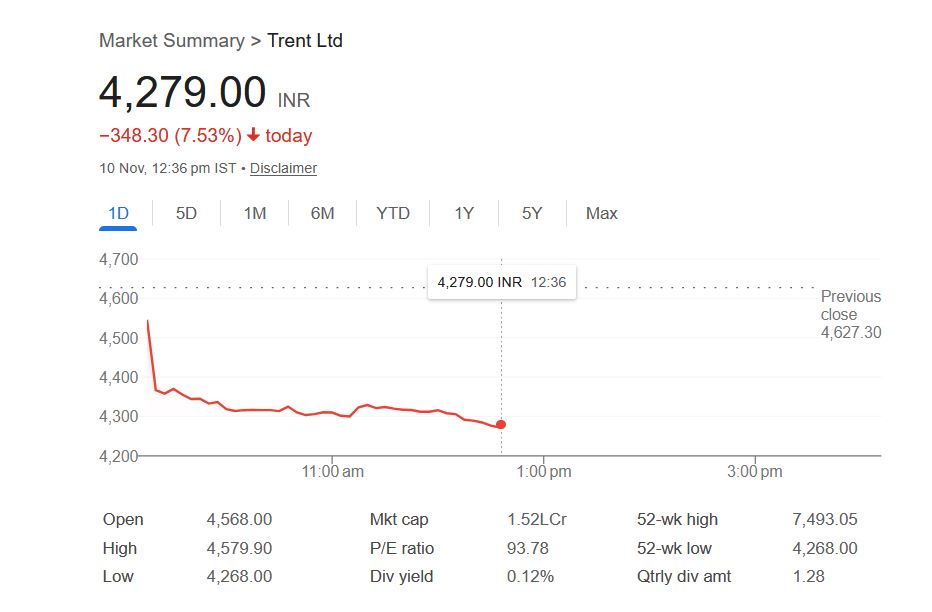Click the Trent Ltd title text
The height and width of the screenshot is (612, 932).
tap(305, 41)
